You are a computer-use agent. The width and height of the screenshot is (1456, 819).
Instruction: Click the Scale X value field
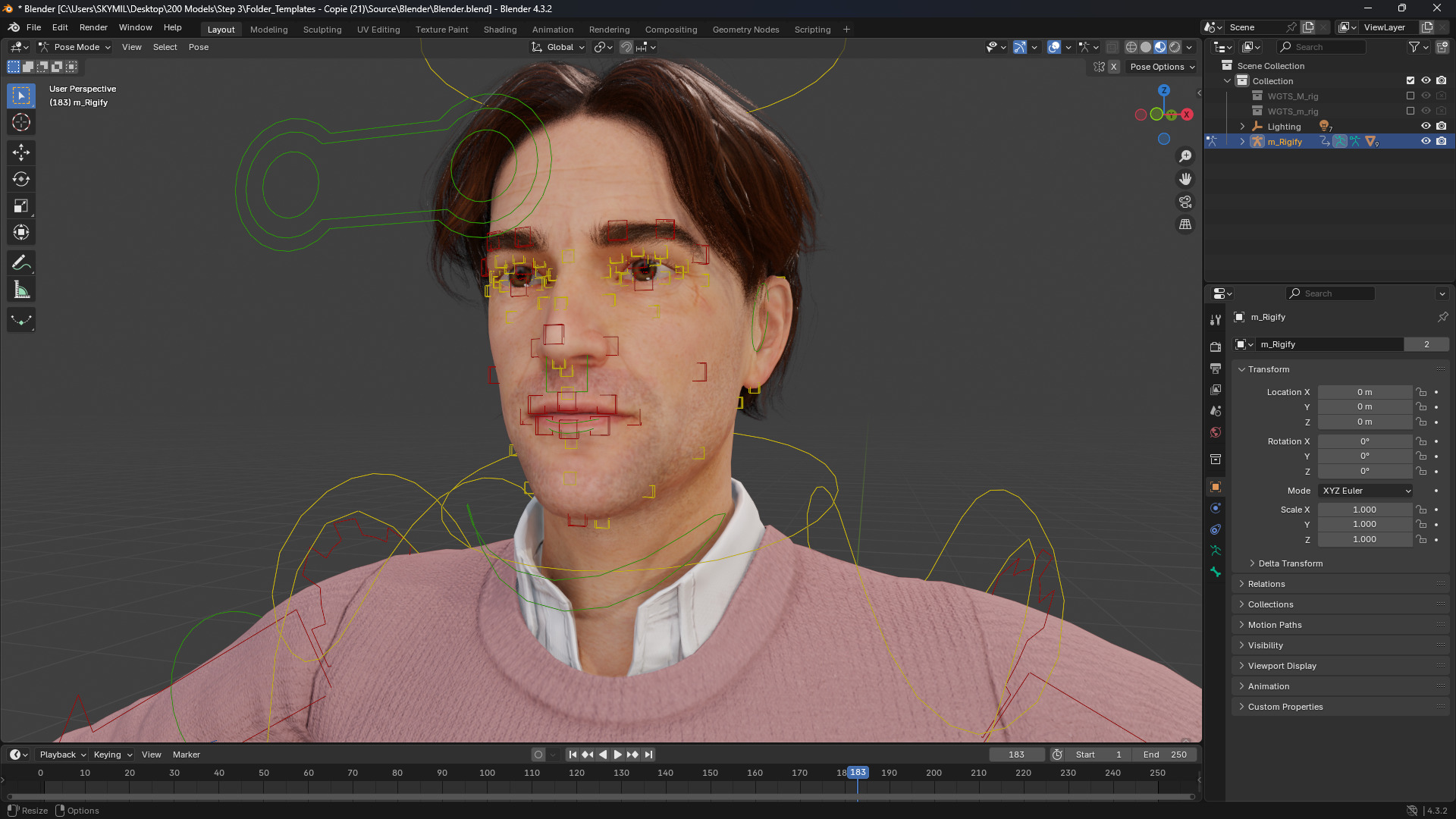[1363, 510]
